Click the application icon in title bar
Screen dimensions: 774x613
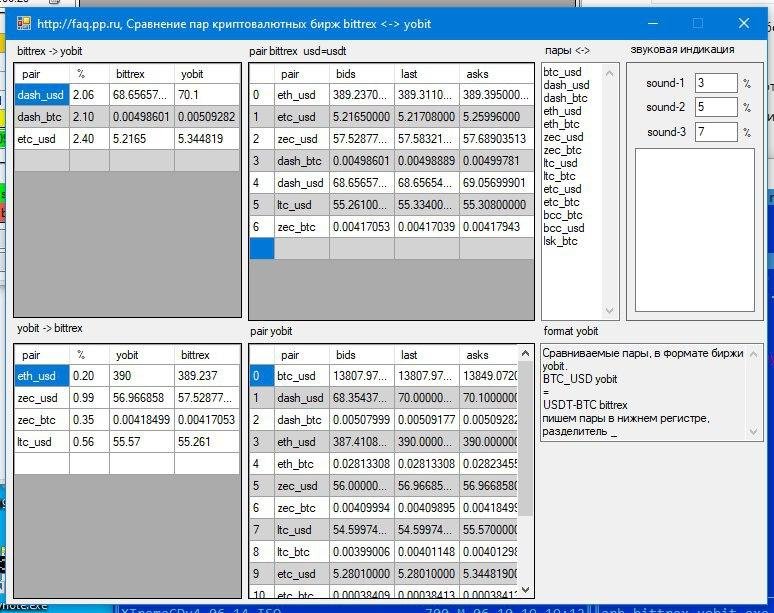(24, 23)
